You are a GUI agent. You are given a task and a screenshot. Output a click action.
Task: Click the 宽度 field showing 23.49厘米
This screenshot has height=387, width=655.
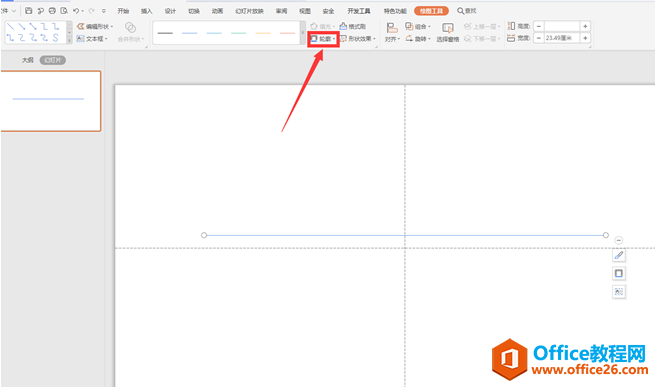coord(562,38)
